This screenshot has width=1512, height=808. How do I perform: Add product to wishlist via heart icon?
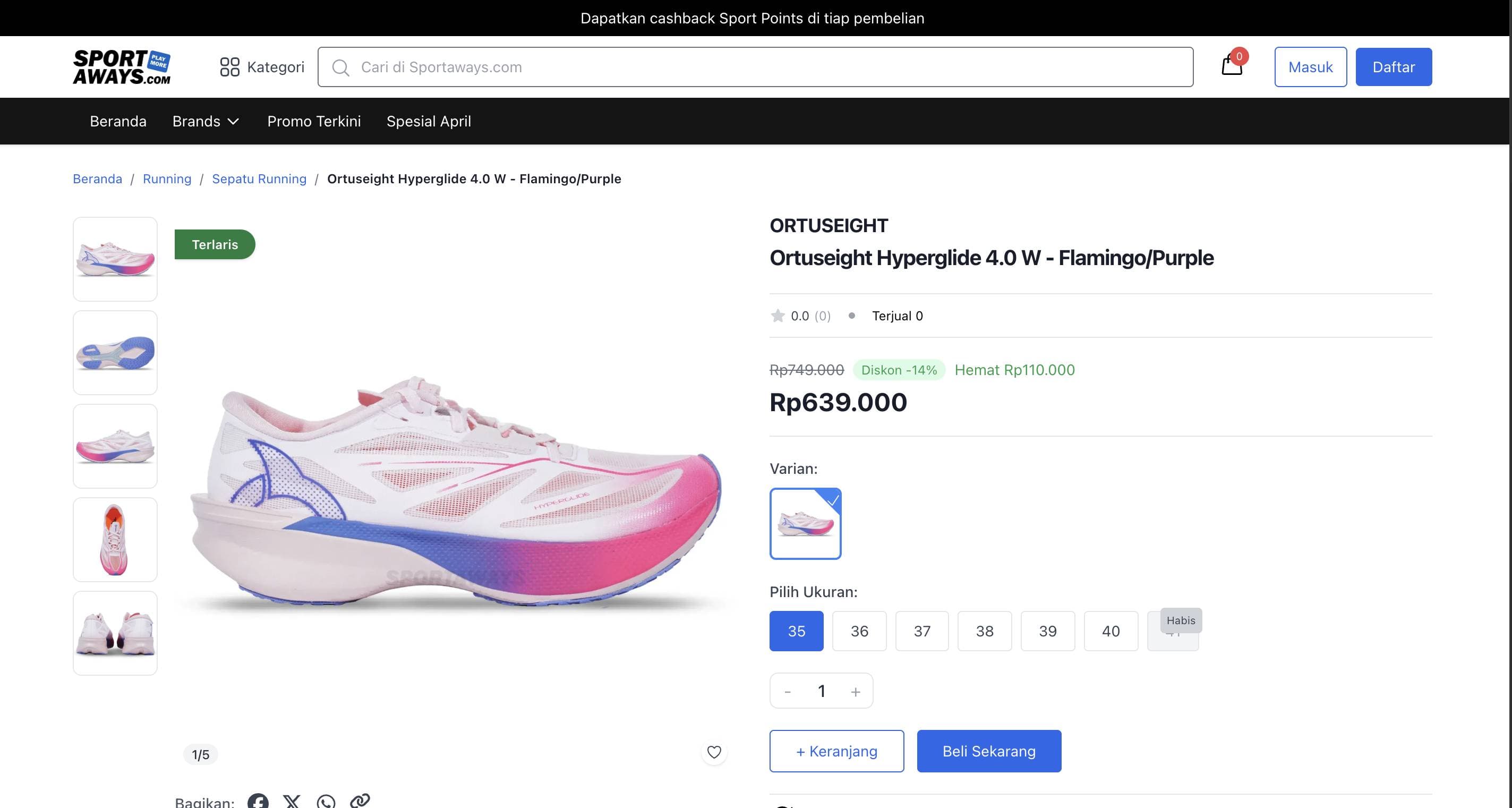714,751
